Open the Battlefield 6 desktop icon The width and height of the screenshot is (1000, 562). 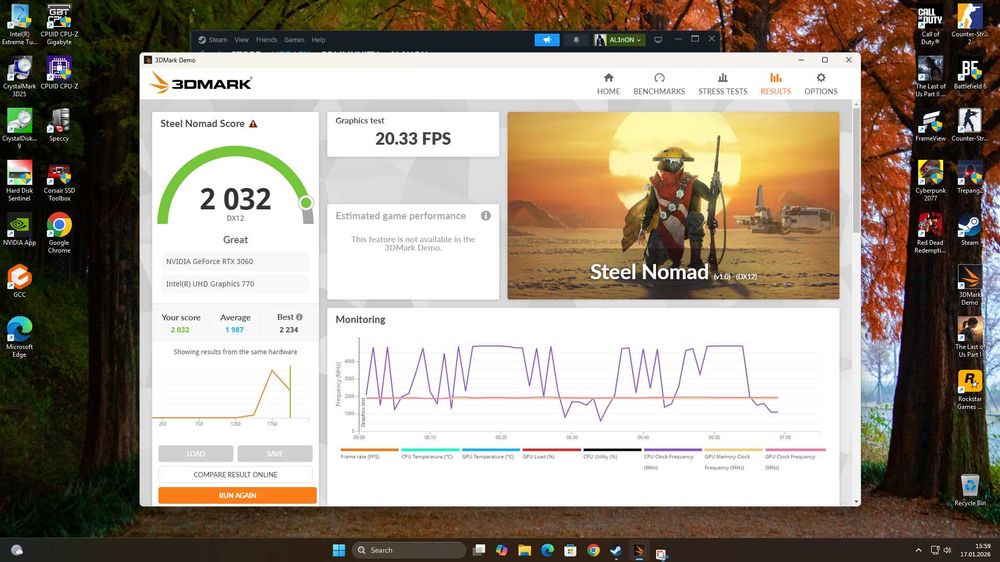[x=969, y=73]
